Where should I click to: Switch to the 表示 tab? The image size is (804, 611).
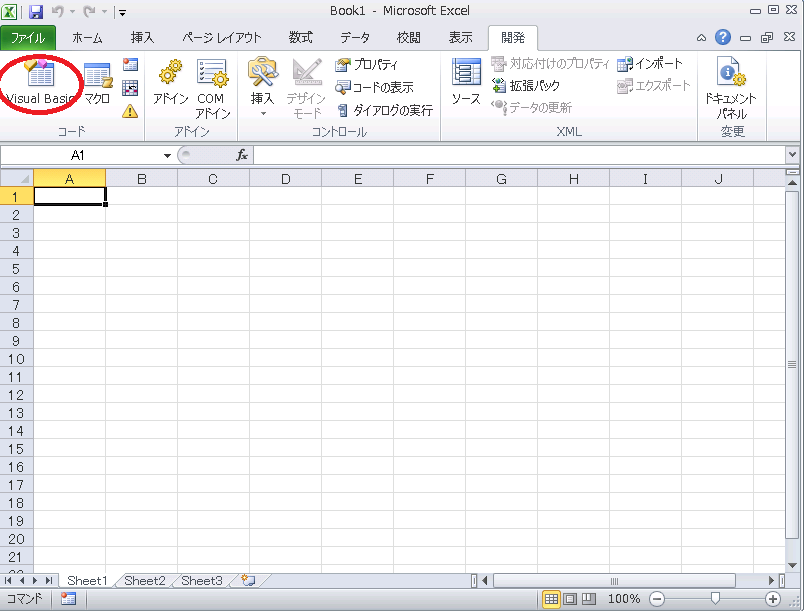(460, 38)
